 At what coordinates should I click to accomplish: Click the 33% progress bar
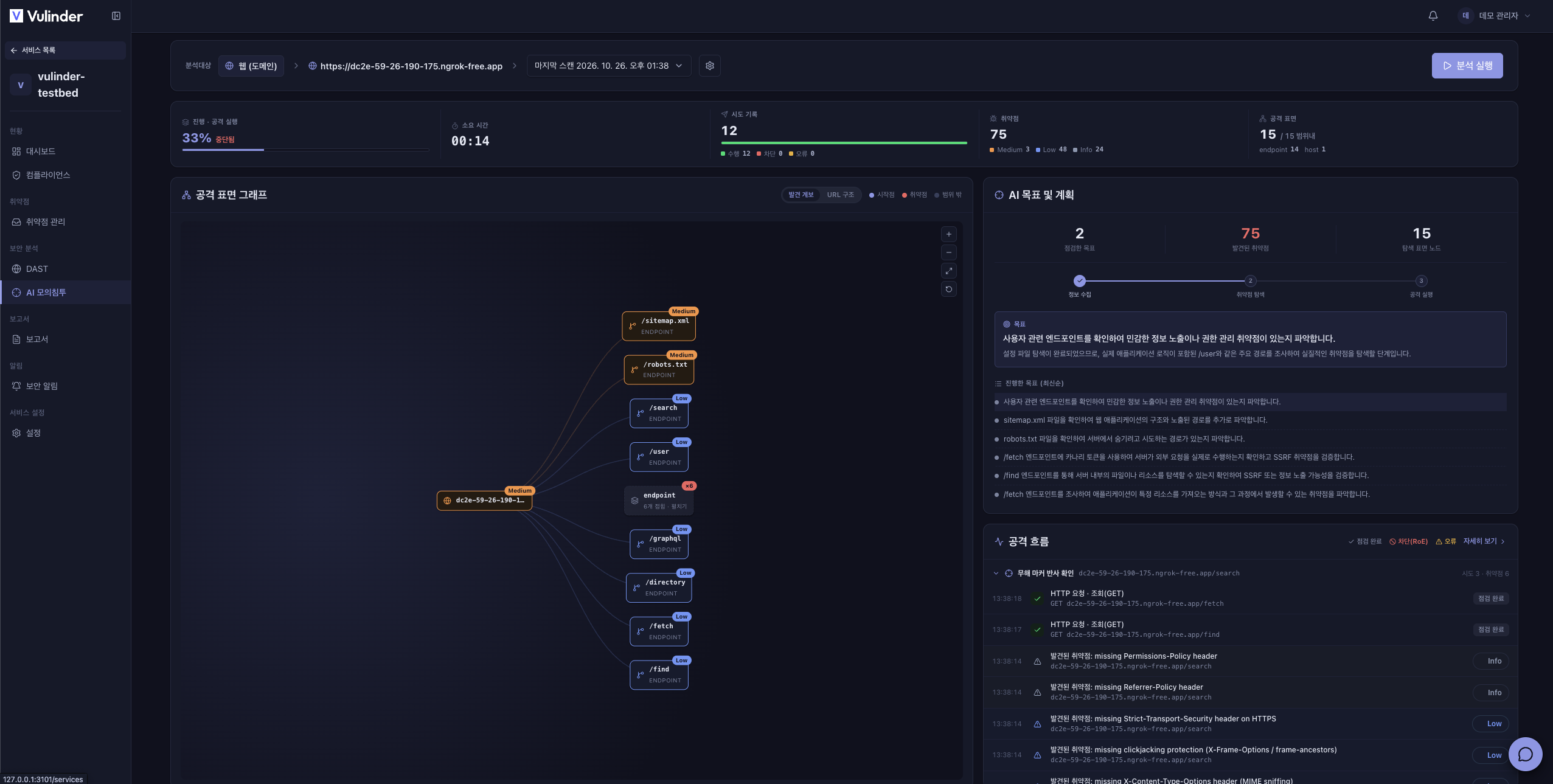click(305, 149)
